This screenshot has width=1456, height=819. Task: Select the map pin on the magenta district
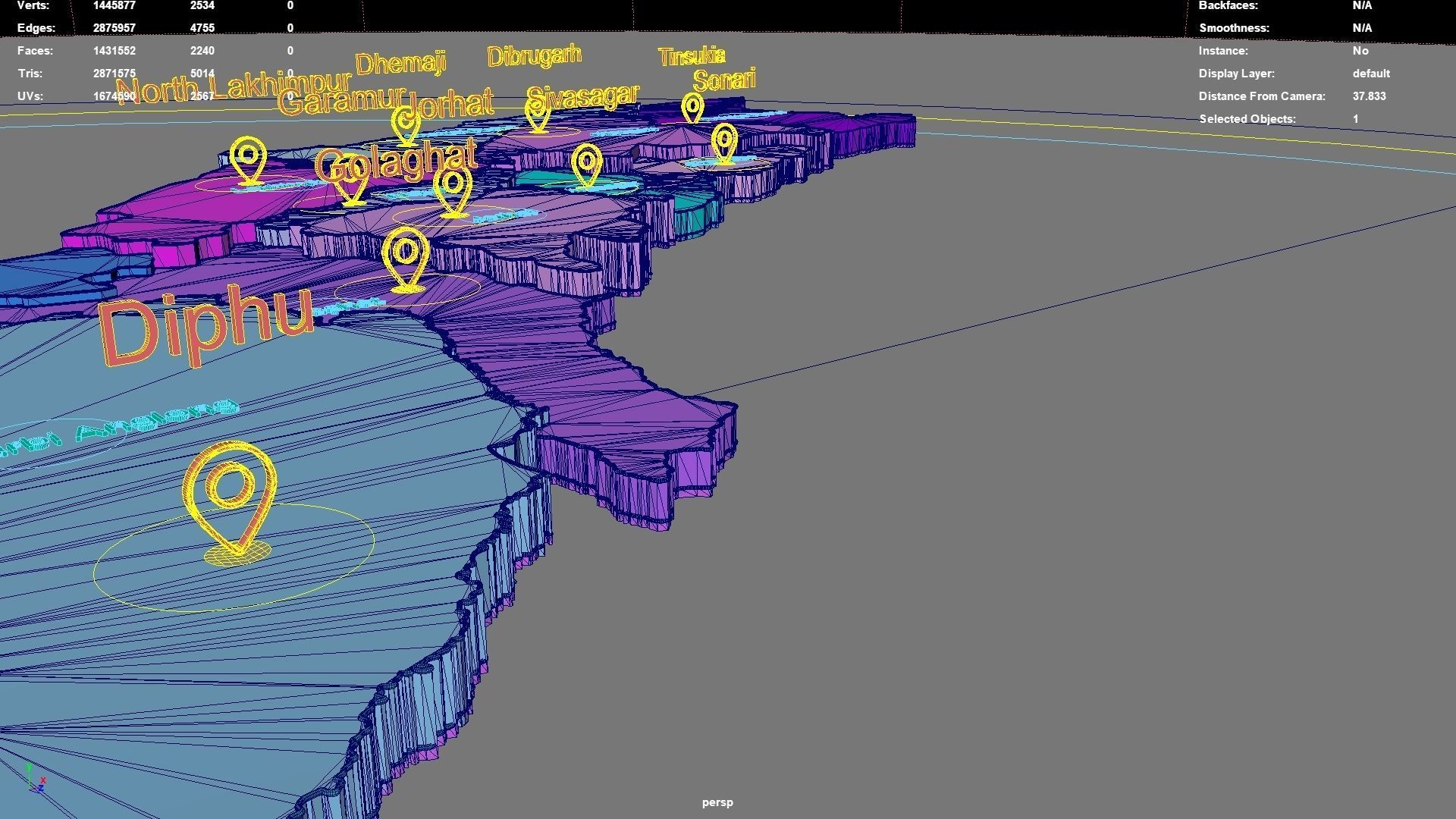click(x=248, y=160)
